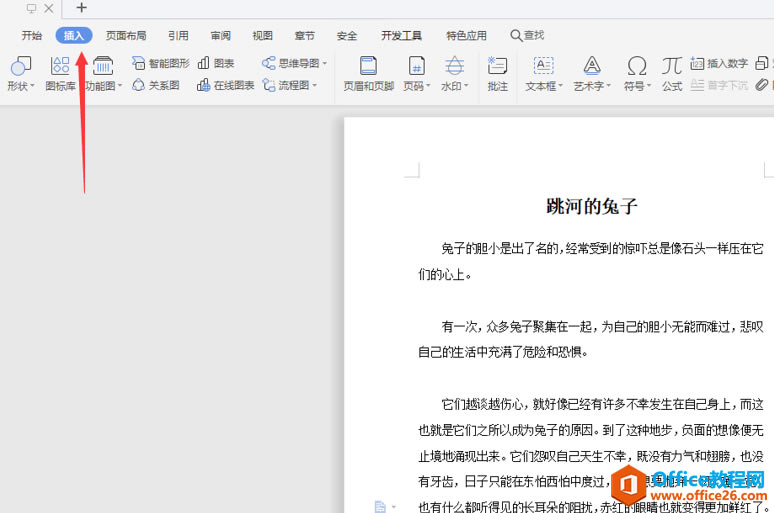
Task: Click the line starting 止境地涌现出来
Action: coord(591,456)
